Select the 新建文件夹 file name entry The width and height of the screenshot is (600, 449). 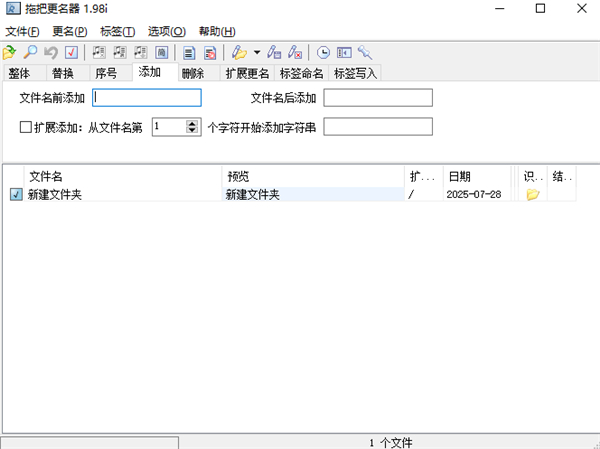tap(55, 194)
